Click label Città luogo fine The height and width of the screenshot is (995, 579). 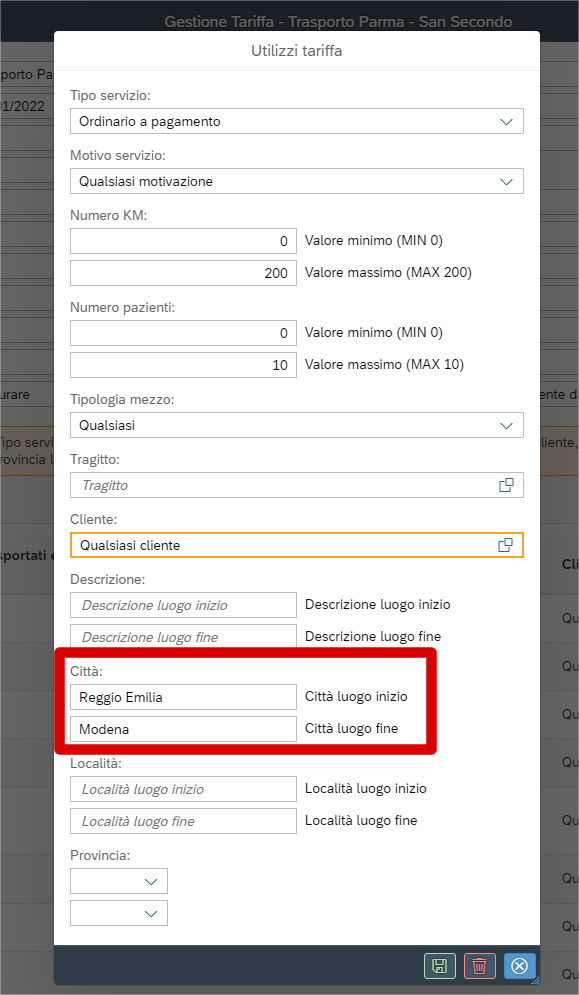click(x=352, y=728)
